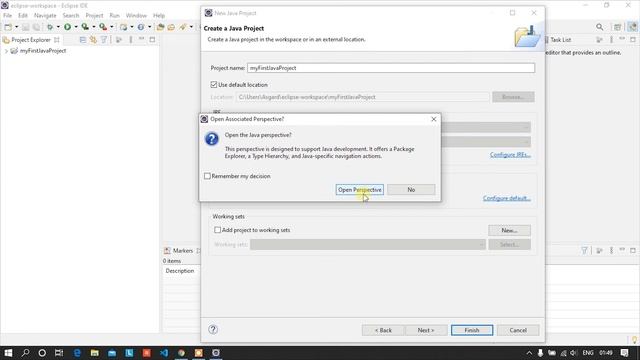Click No in Open Associated Perspective dialog
640x360 pixels.
click(x=411, y=189)
